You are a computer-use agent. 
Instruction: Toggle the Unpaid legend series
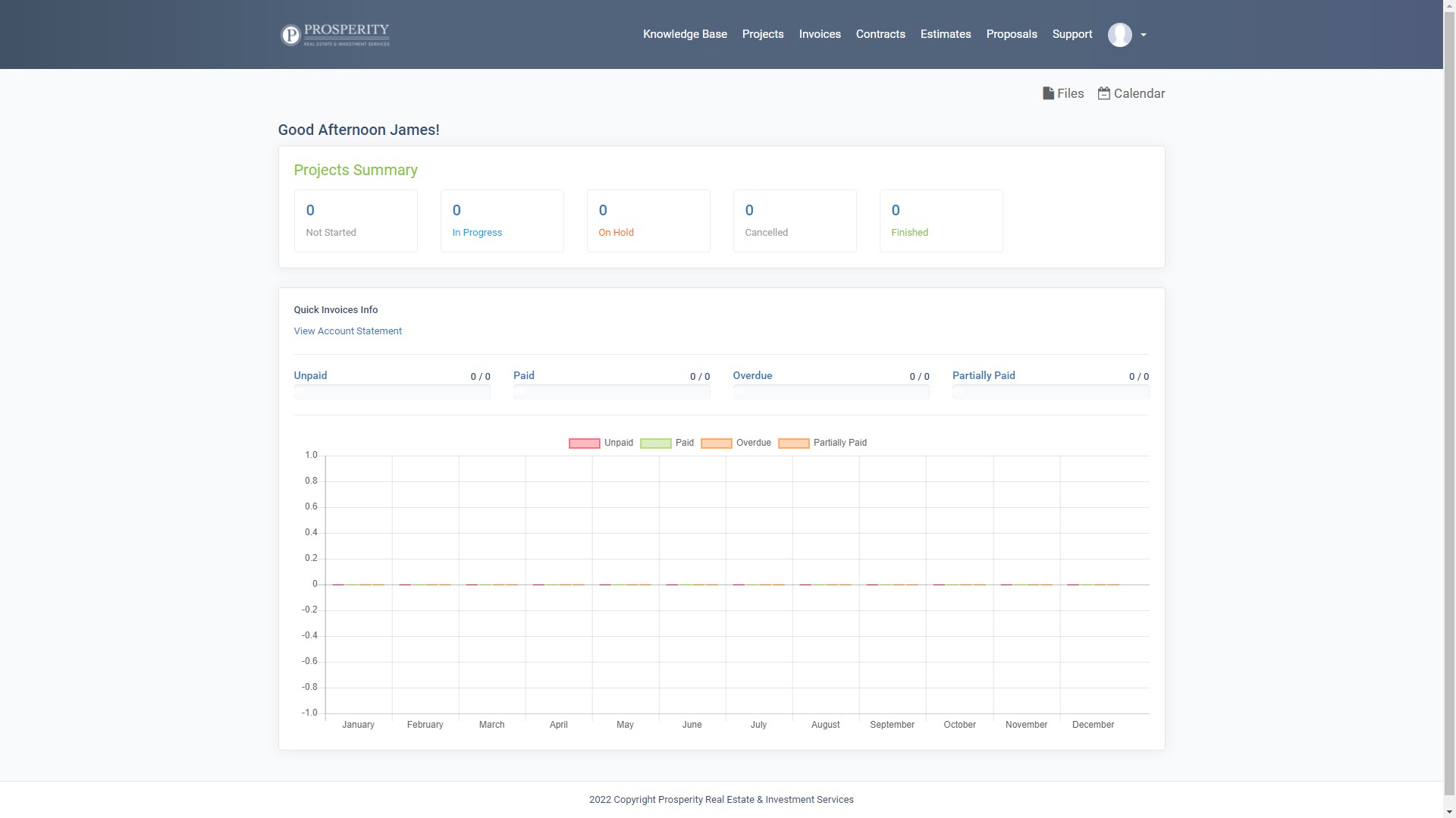[601, 443]
